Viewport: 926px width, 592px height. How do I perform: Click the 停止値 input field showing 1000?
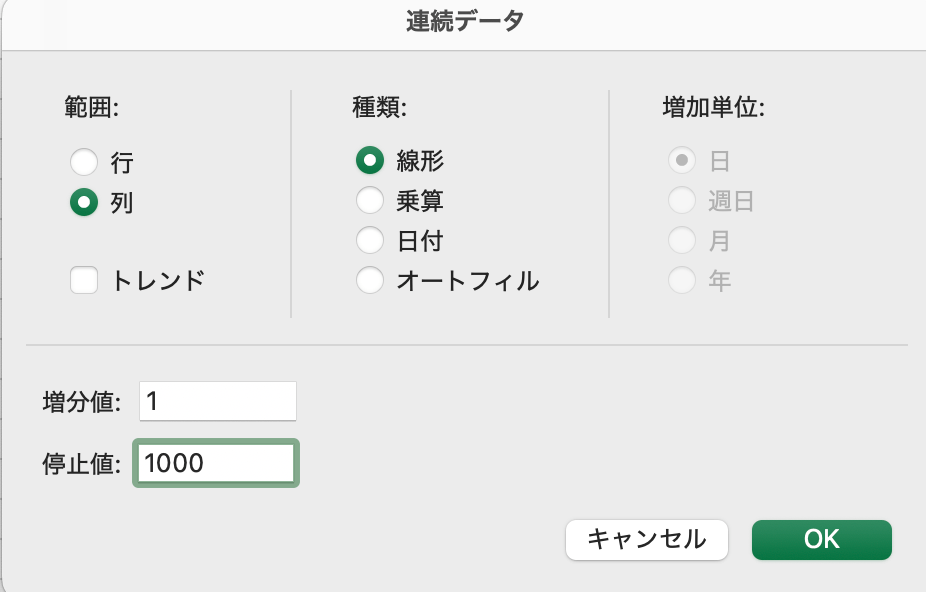point(215,463)
